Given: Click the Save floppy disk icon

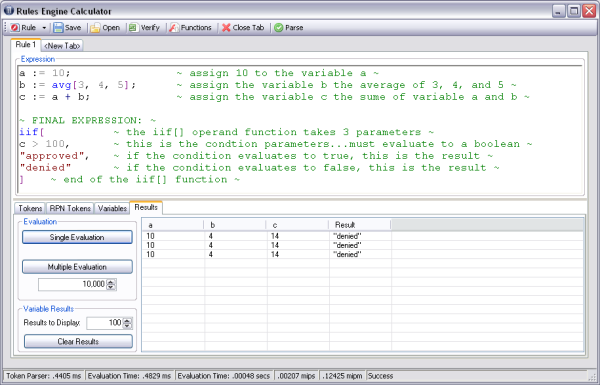Looking at the screenshot, I should (58, 28).
